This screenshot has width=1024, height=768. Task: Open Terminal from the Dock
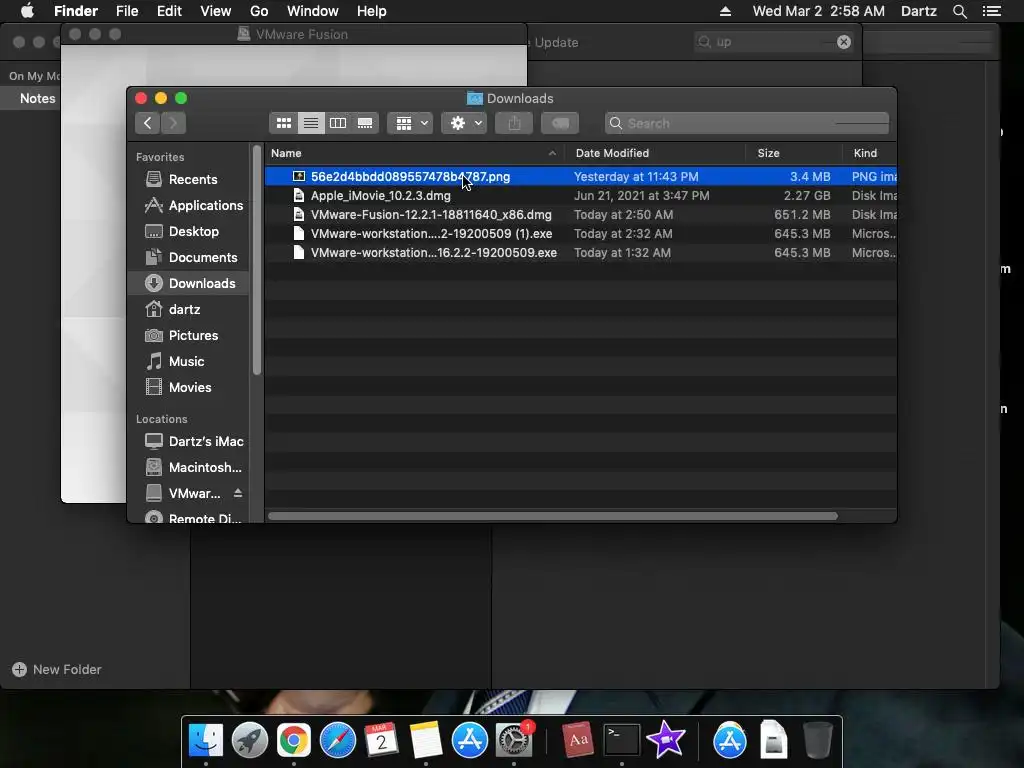[x=621, y=740]
